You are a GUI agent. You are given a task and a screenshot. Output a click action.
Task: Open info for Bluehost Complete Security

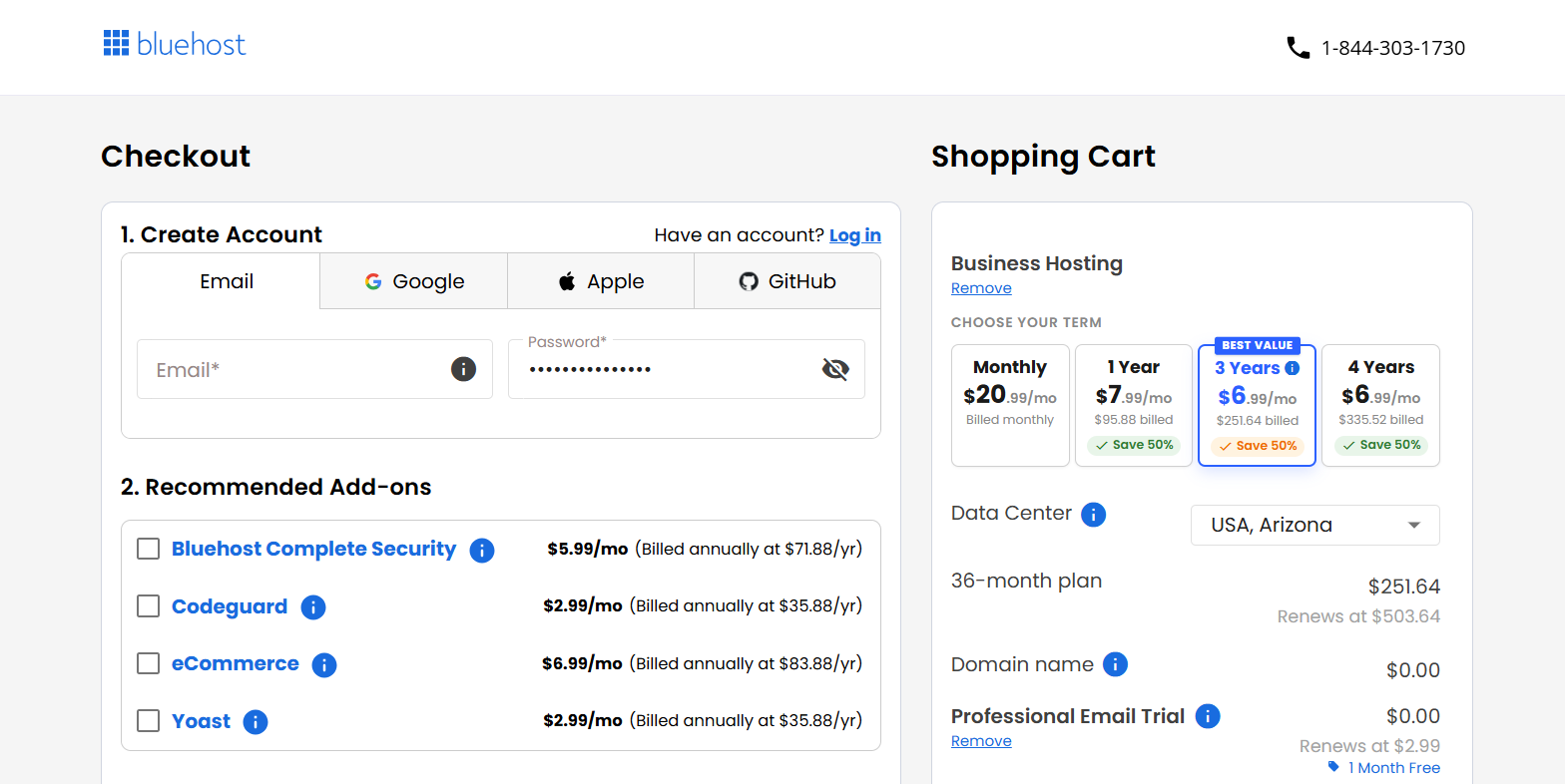(482, 551)
